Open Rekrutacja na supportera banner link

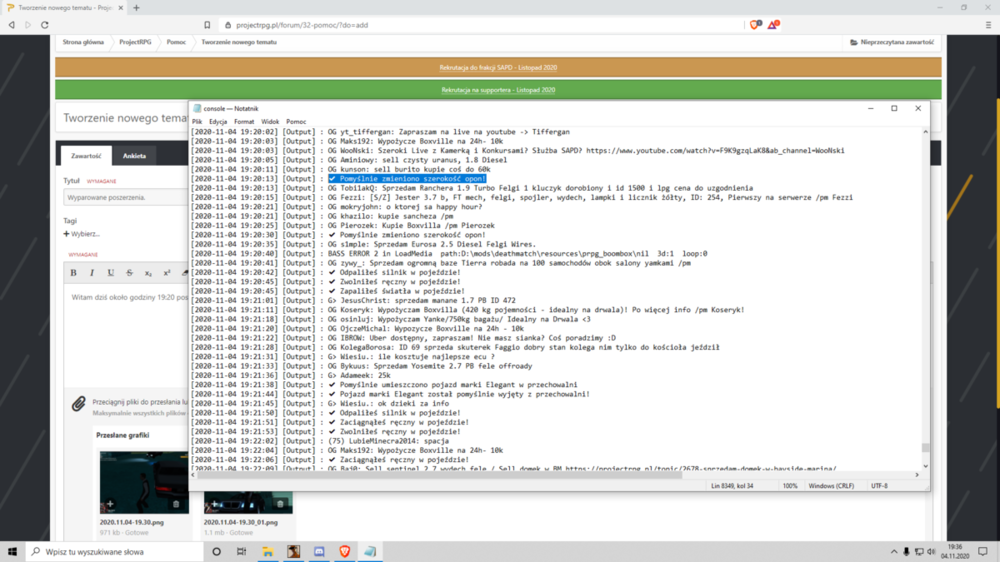(x=498, y=90)
